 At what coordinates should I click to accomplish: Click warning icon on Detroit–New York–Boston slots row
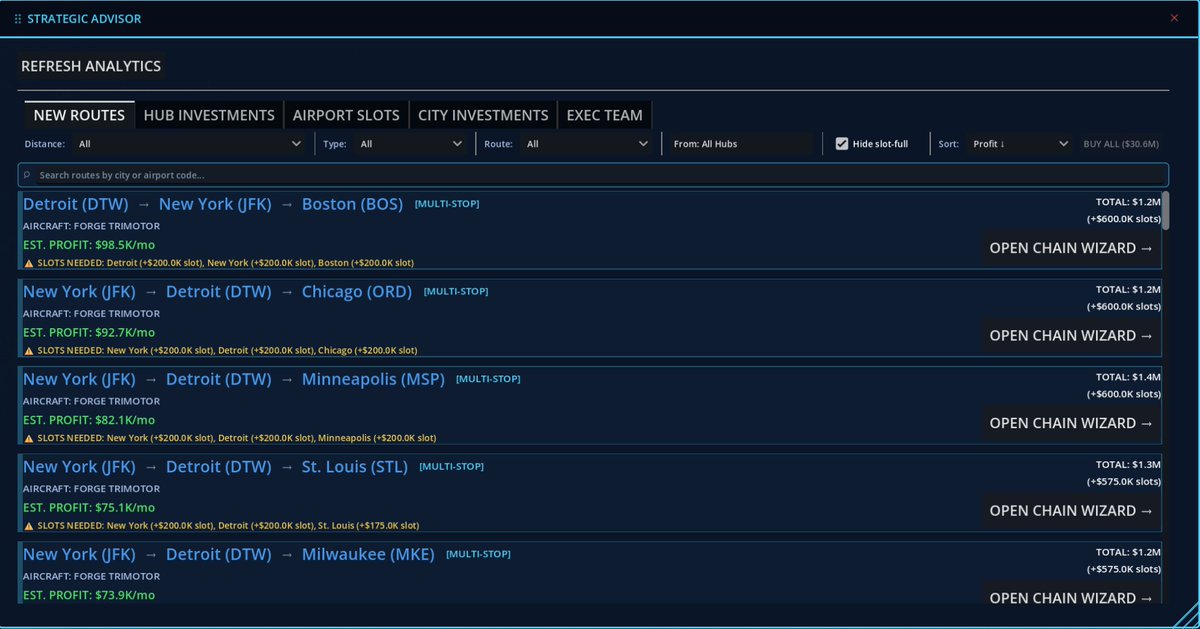[x=28, y=263]
